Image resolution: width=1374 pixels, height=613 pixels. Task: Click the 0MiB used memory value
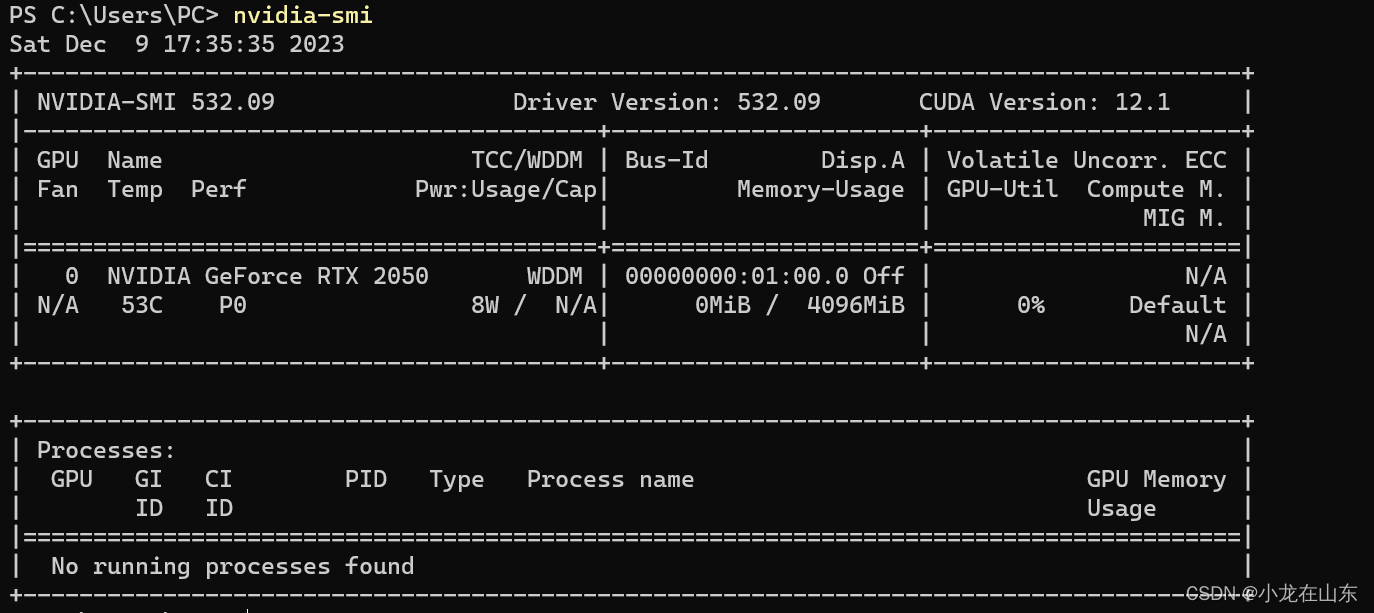point(723,305)
